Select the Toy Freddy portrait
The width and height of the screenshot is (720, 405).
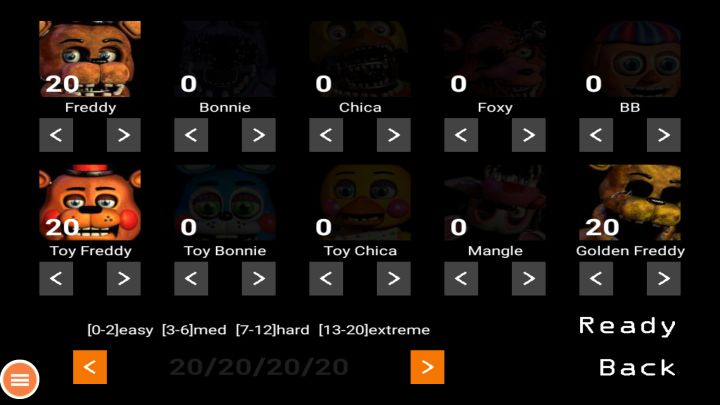click(x=90, y=202)
